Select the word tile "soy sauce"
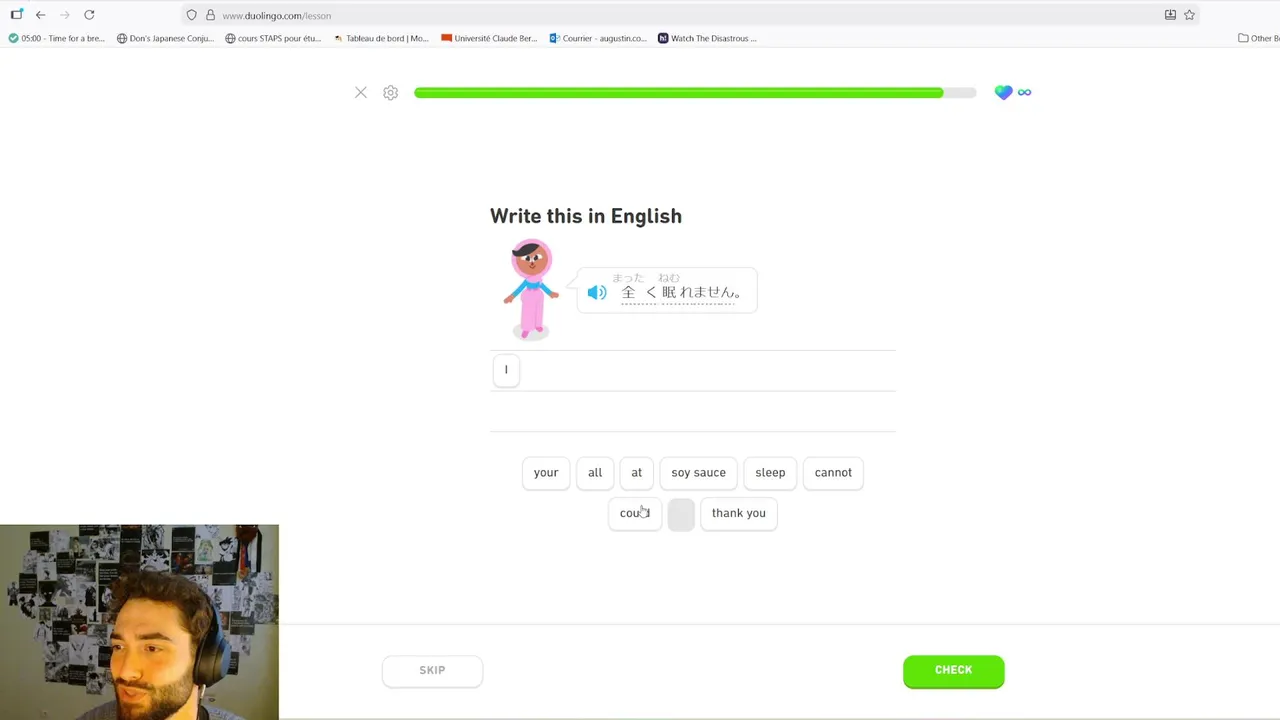 pos(699,473)
